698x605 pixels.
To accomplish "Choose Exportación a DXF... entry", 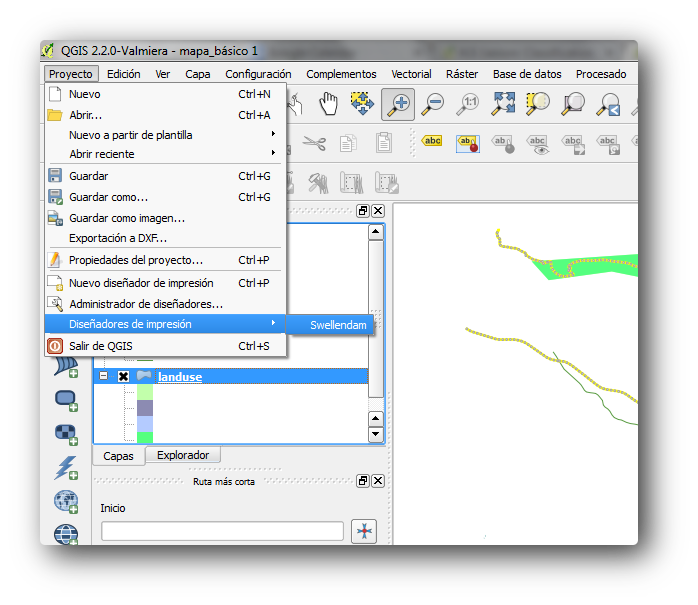I will pos(165,238).
